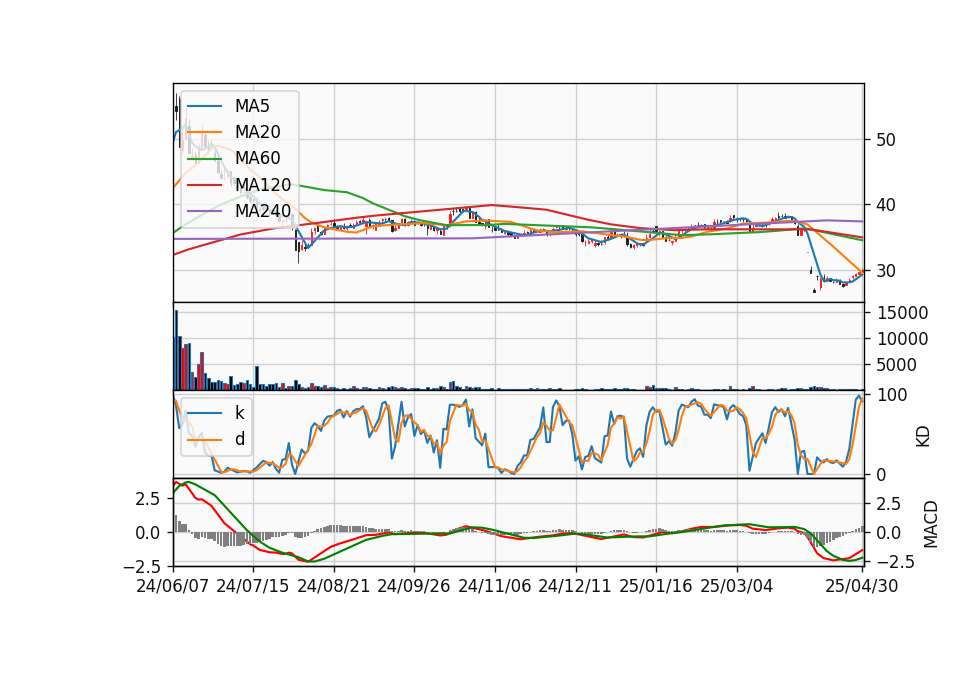The height and width of the screenshot is (690, 960).
Task: Click the MA60 legend label
Action: point(257,159)
